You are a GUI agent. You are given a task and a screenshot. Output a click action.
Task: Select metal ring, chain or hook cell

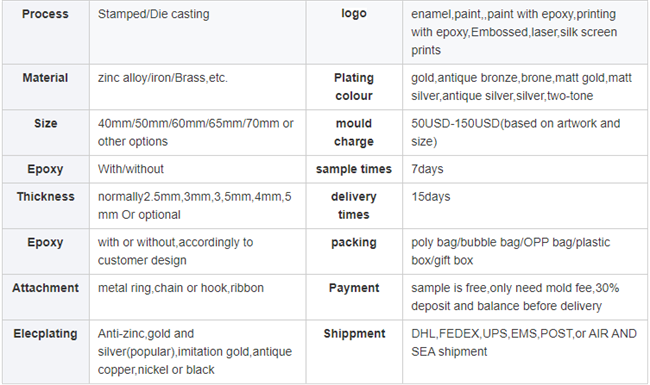point(198,297)
